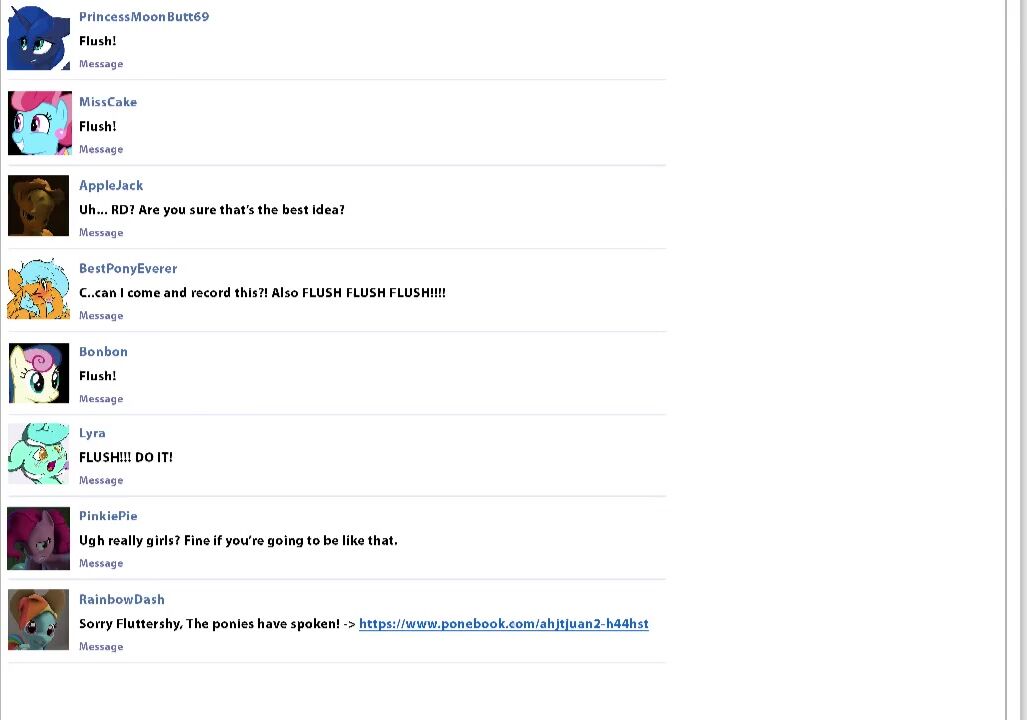Send Message to PinkiePie
1027x720 pixels.
101,563
